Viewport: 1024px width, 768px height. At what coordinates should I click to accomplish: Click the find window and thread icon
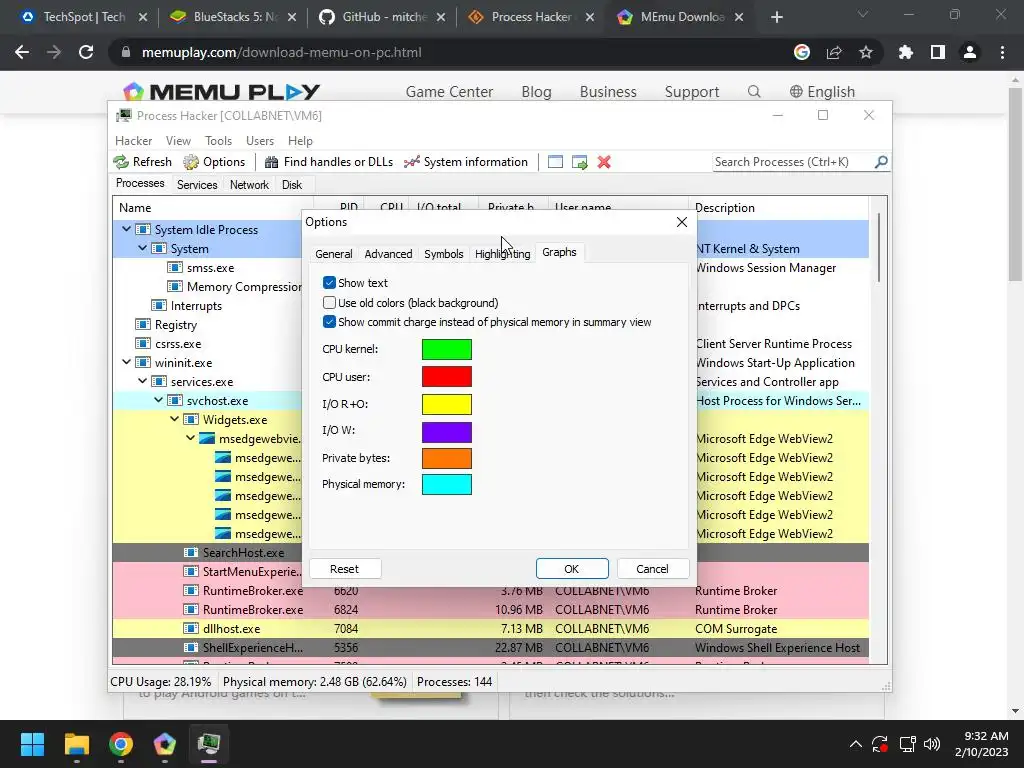(x=579, y=162)
